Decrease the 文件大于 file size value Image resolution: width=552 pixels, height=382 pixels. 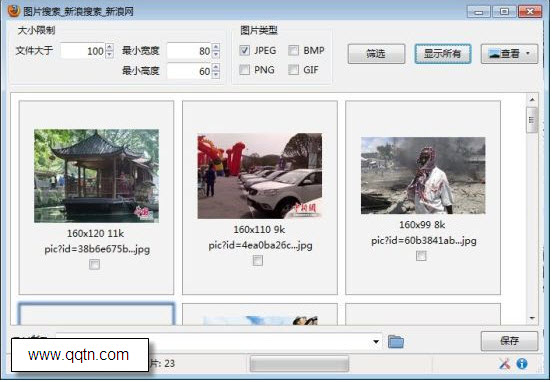pos(109,55)
